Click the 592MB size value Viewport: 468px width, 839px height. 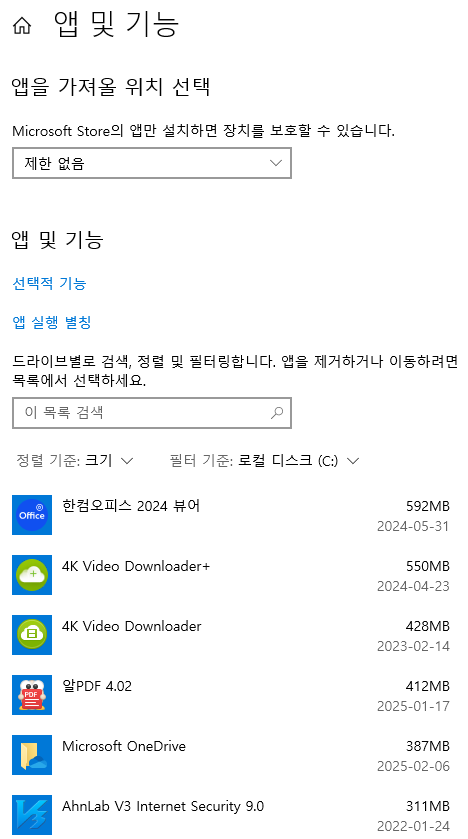point(427,506)
